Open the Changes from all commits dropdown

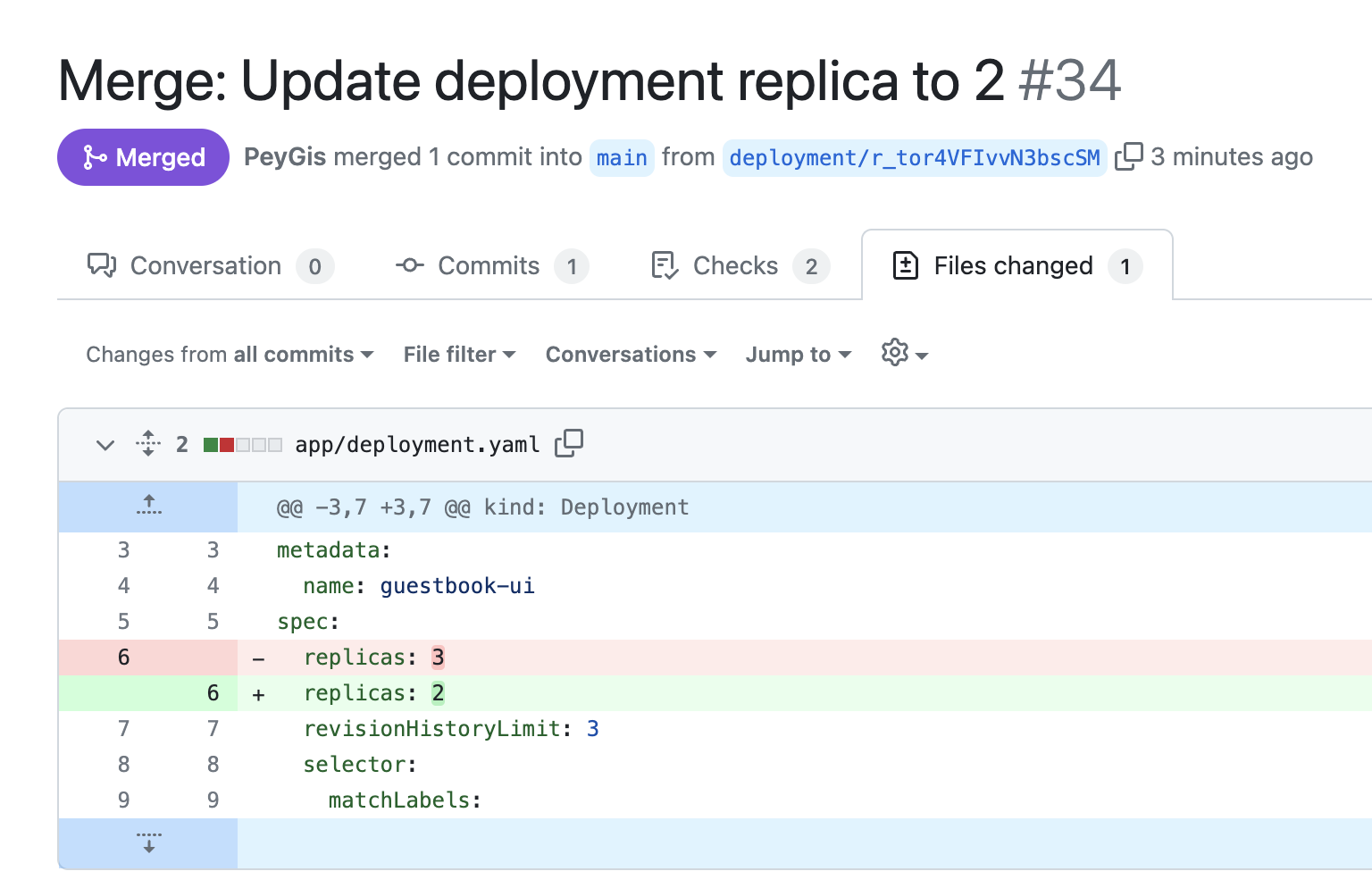(x=230, y=355)
